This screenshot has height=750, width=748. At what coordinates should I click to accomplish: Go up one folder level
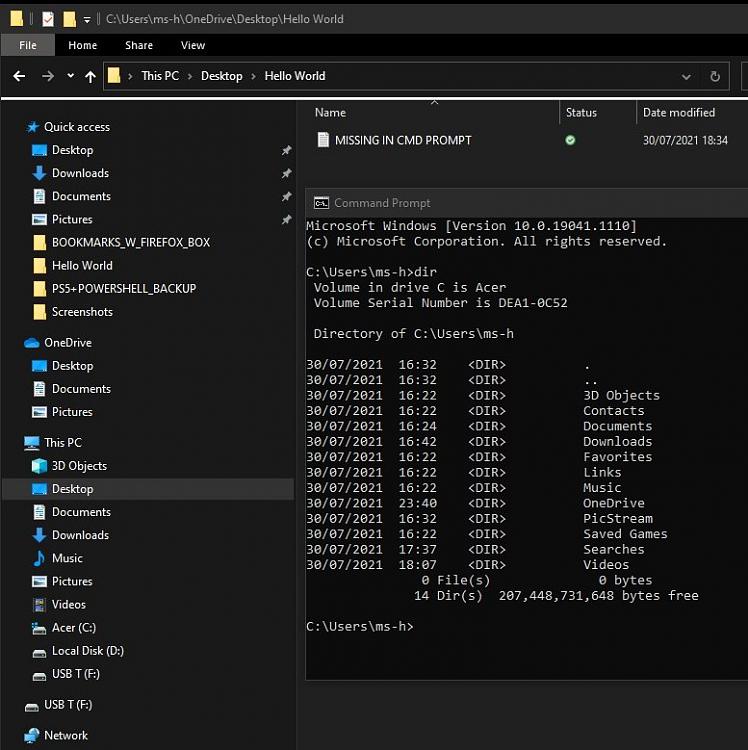pos(90,77)
